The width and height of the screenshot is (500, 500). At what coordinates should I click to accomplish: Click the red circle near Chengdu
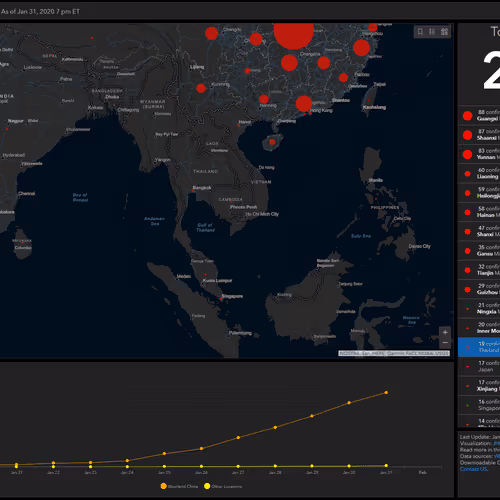(x=211, y=33)
